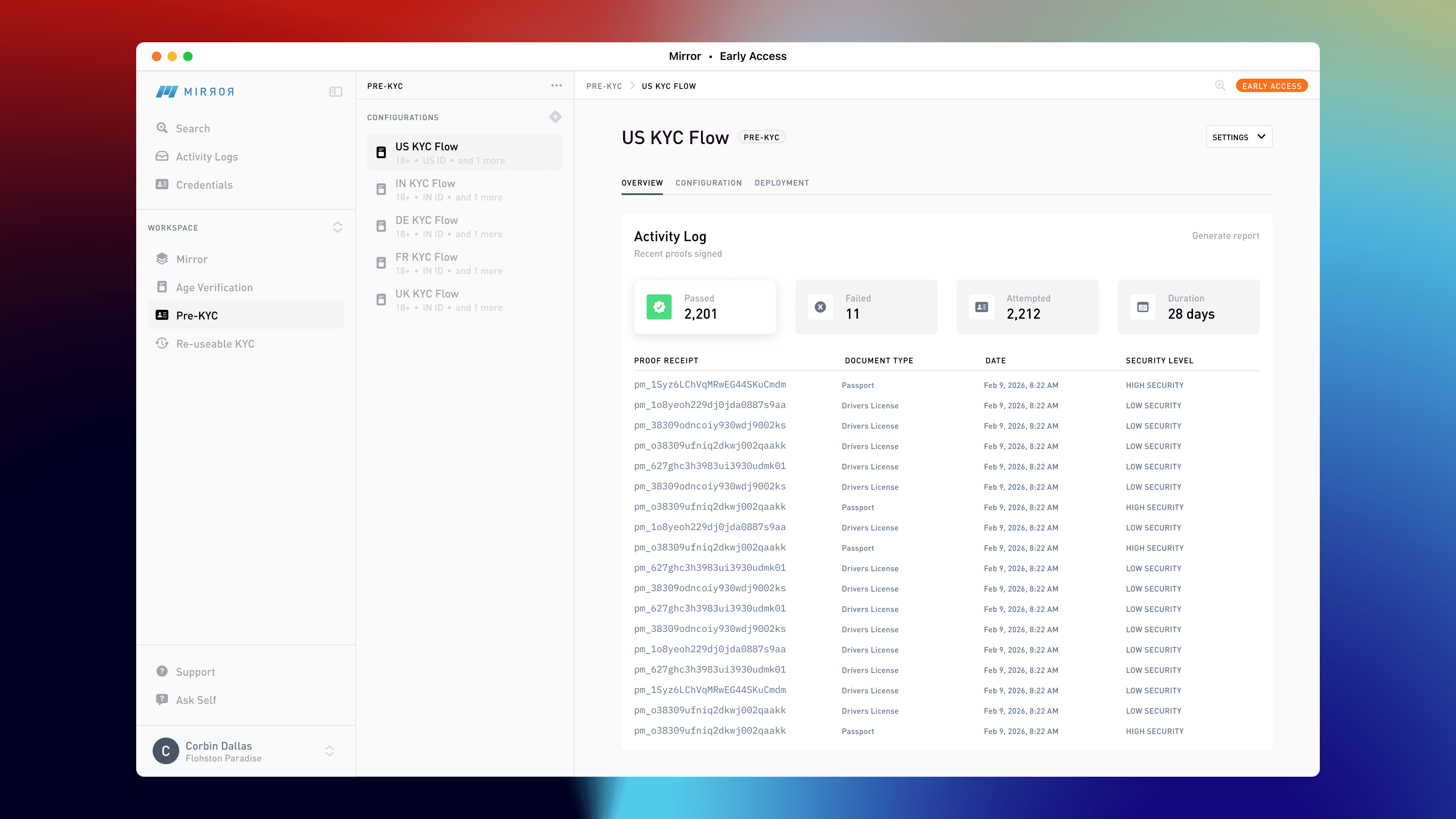Expand the Workspace switcher chevrons
1456x819 pixels.
pyautogui.click(x=337, y=227)
